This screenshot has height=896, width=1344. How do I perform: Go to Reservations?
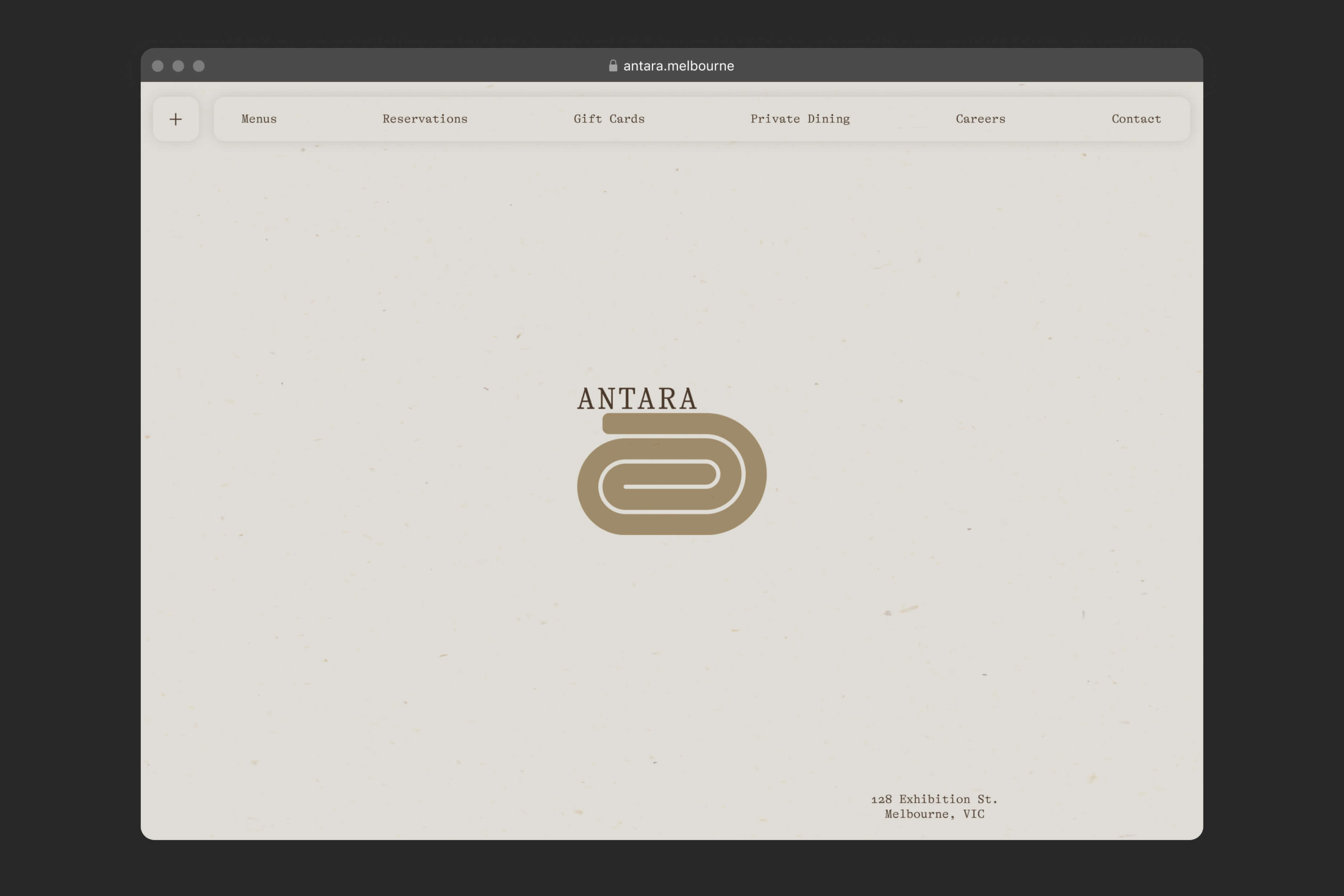click(425, 119)
